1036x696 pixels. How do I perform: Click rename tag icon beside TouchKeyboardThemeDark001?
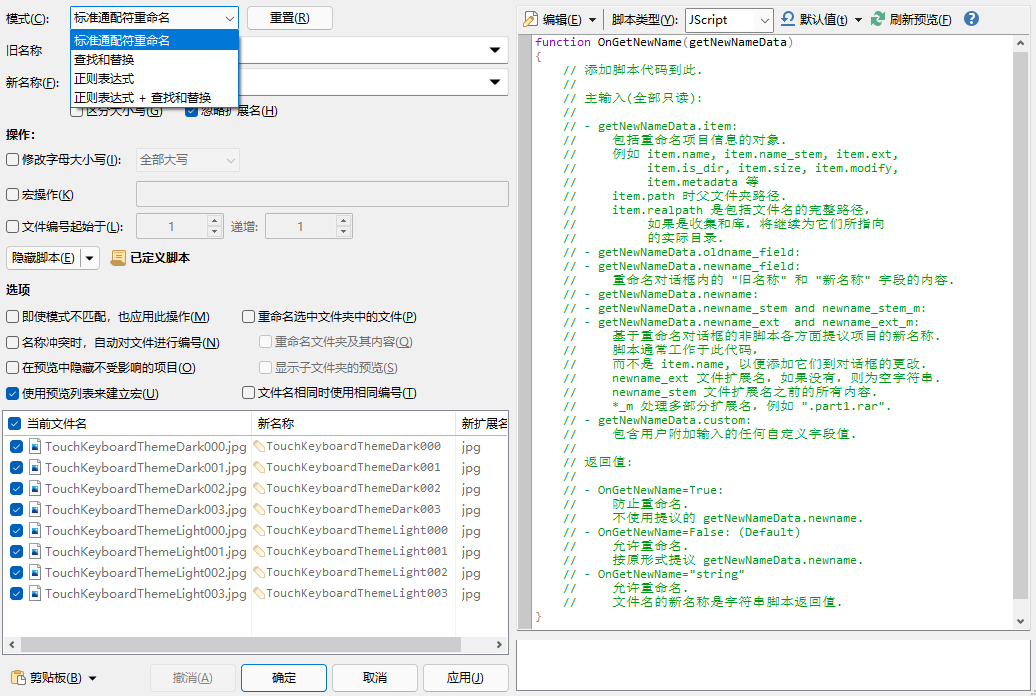(x=260, y=467)
